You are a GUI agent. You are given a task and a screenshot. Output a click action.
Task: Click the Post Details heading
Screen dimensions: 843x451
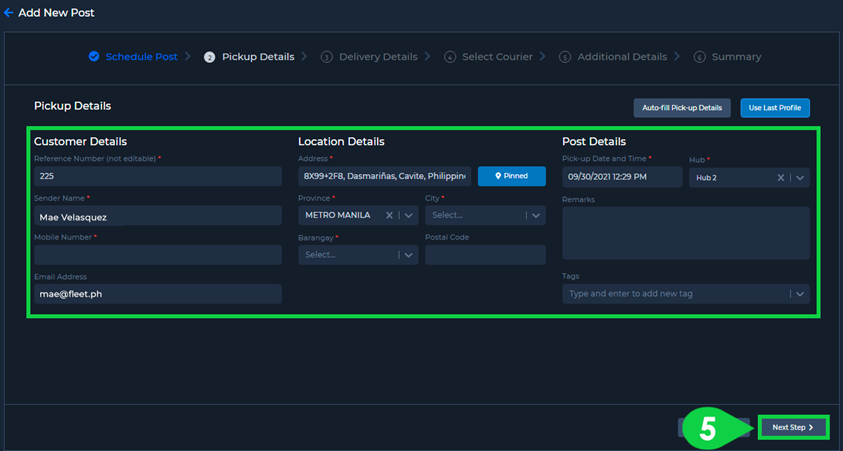click(594, 141)
